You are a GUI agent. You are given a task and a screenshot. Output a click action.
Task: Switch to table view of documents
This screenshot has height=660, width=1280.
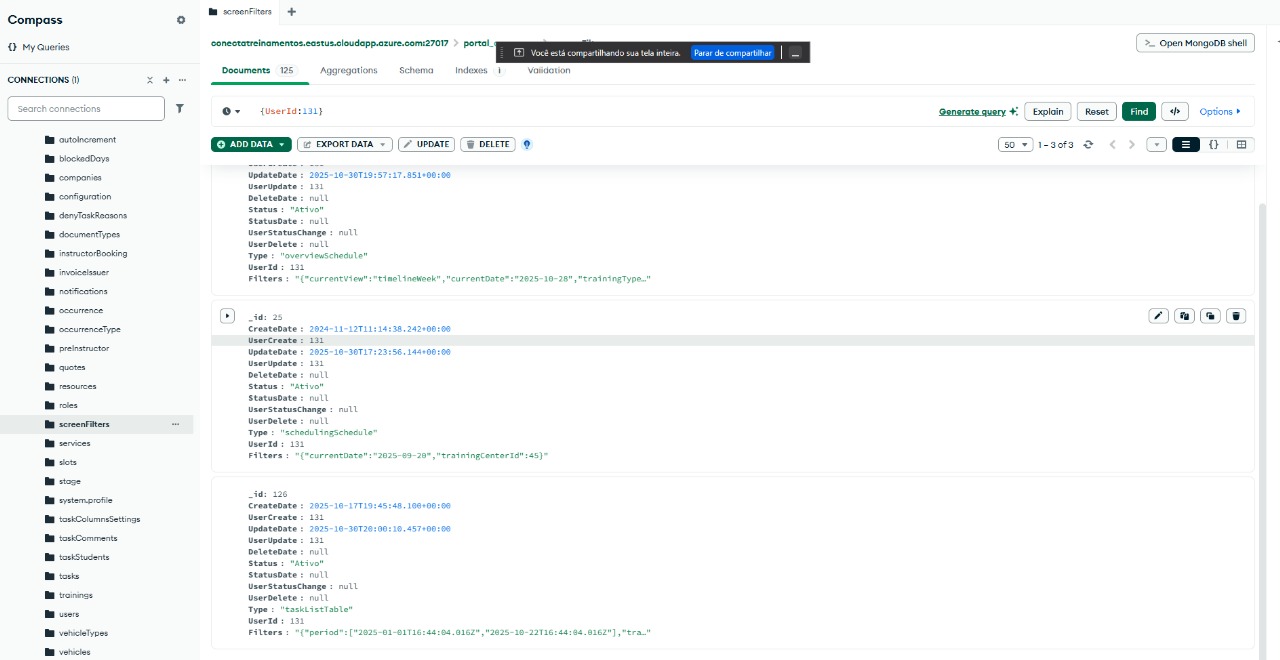(1241, 145)
